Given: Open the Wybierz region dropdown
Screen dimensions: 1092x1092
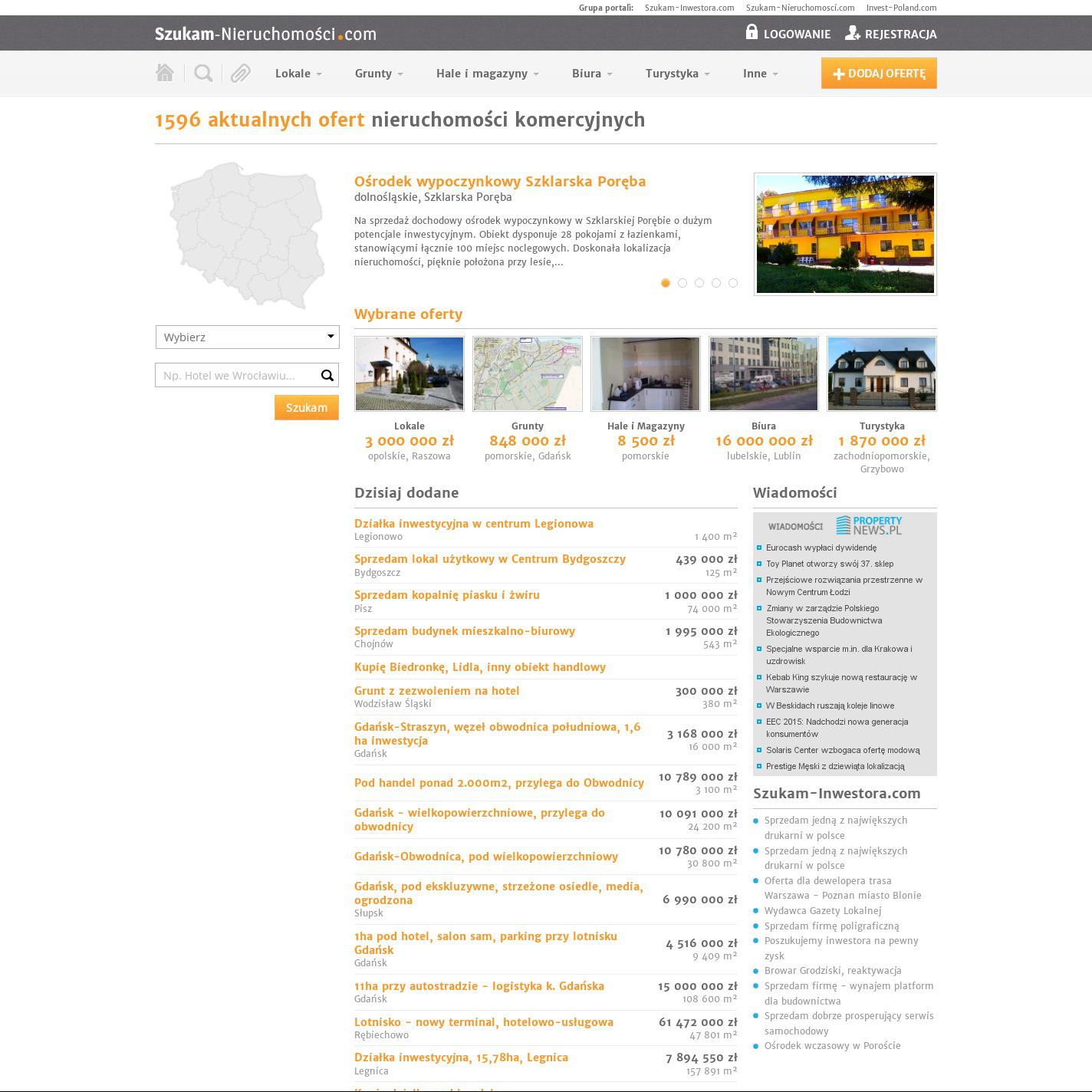Looking at the screenshot, I should point(247,337).
